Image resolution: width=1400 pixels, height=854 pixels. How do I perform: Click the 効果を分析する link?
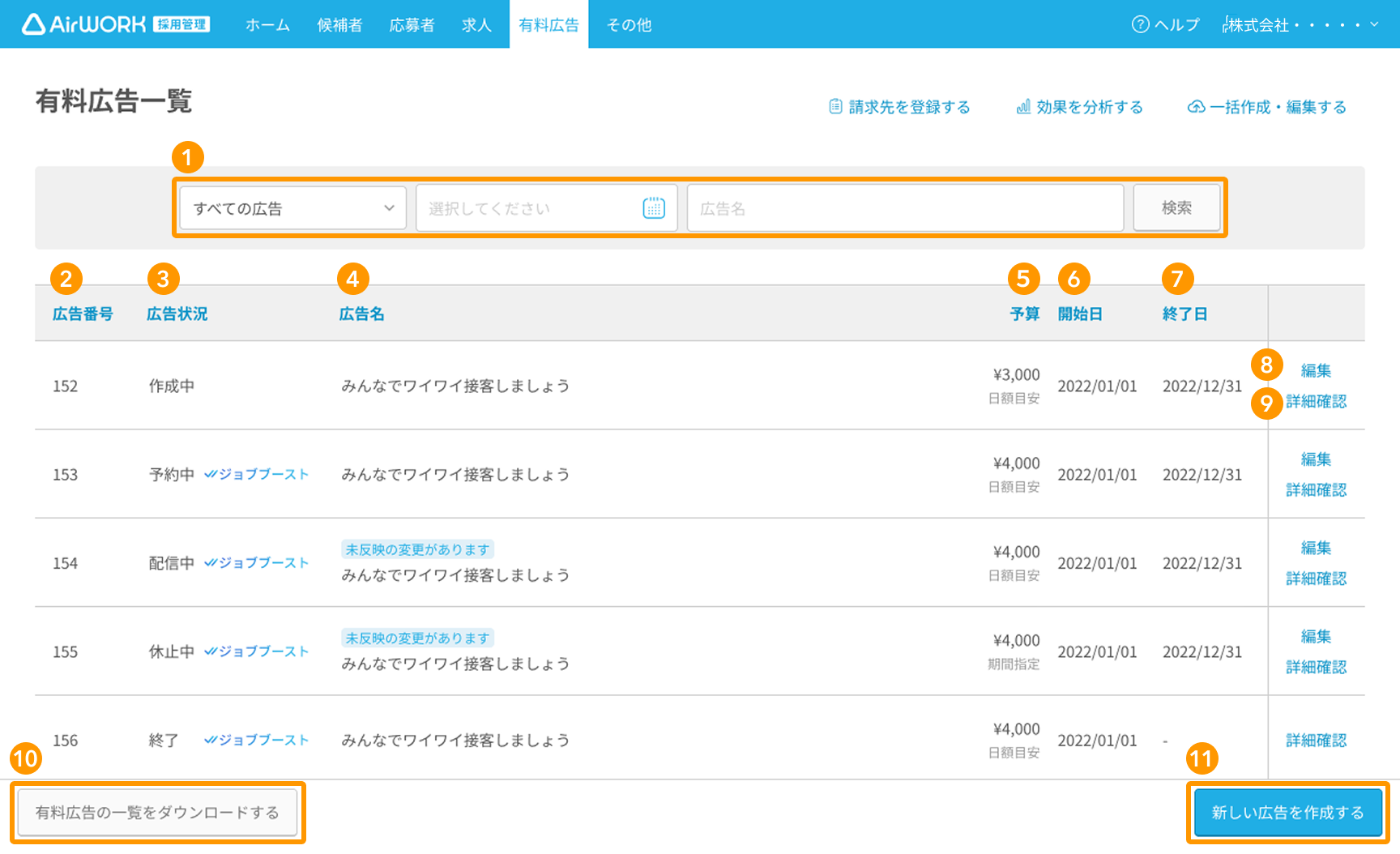coord(1080,107)
